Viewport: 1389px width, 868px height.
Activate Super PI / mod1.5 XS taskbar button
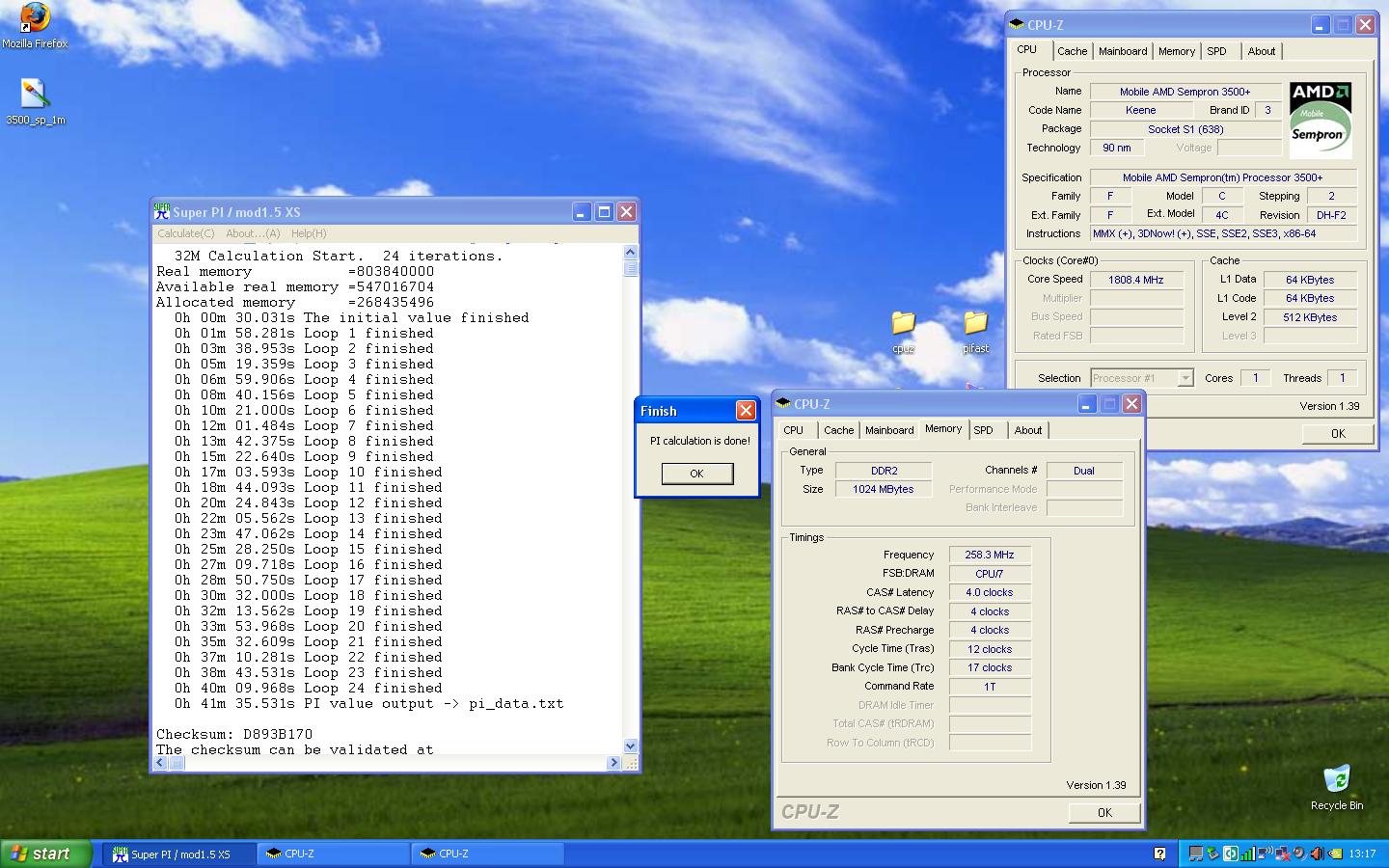pyautogui.click(x=179, y=854)
